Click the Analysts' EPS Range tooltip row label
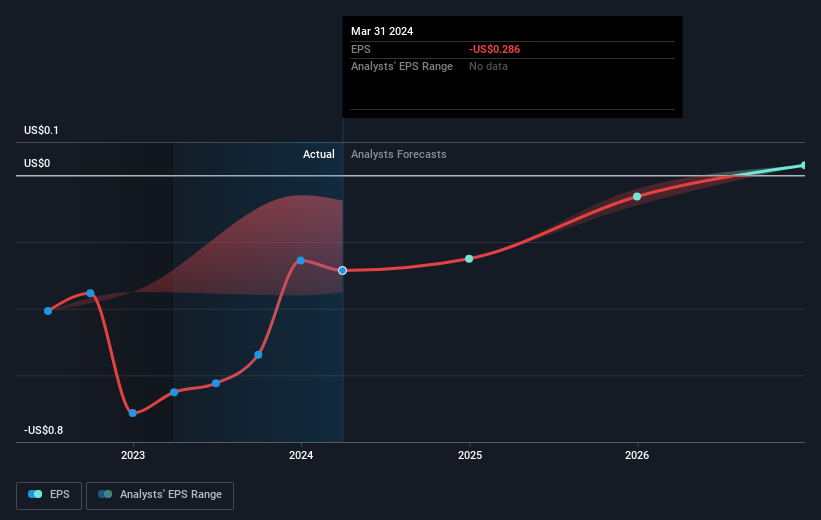 point(402,67)
